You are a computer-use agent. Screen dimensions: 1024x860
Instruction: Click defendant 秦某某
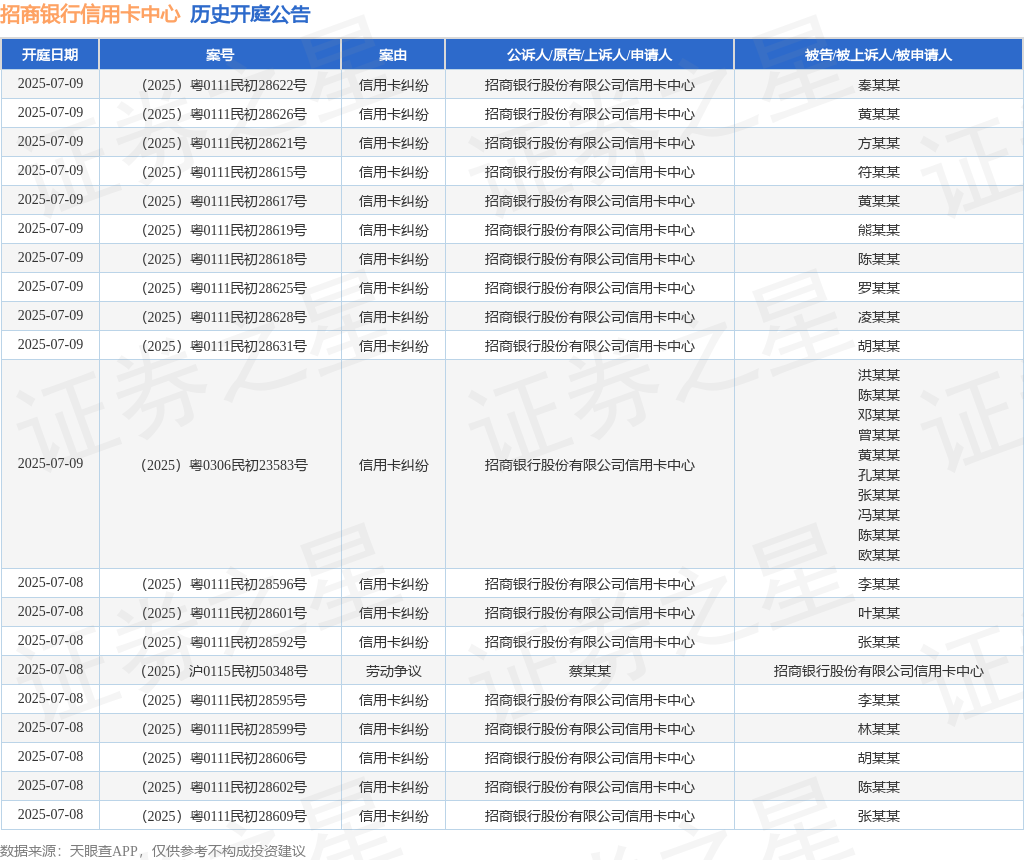[x=878, y=85]
